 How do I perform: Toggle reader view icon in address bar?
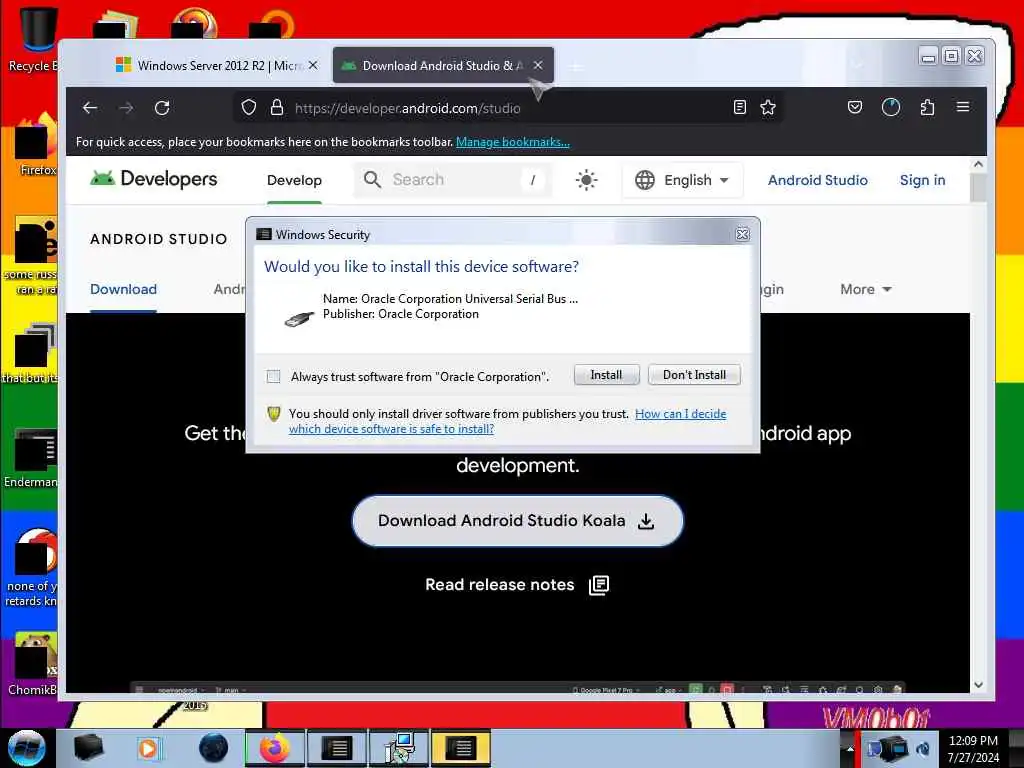click(x=739, y=107)
